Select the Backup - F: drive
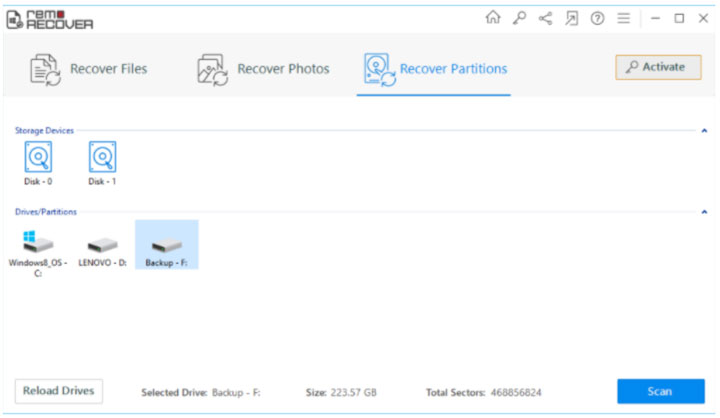 (x=167, y=245)
